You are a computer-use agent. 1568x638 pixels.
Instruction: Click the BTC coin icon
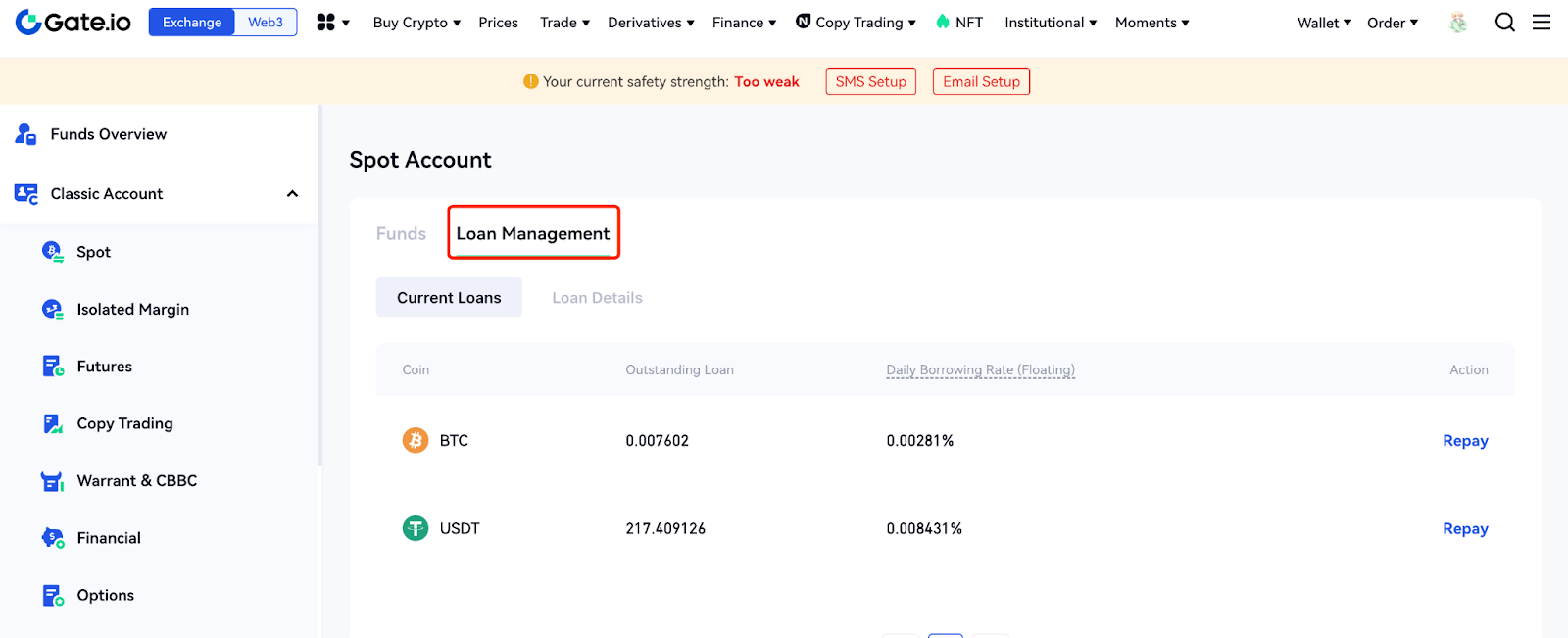[x=416, y=441]
